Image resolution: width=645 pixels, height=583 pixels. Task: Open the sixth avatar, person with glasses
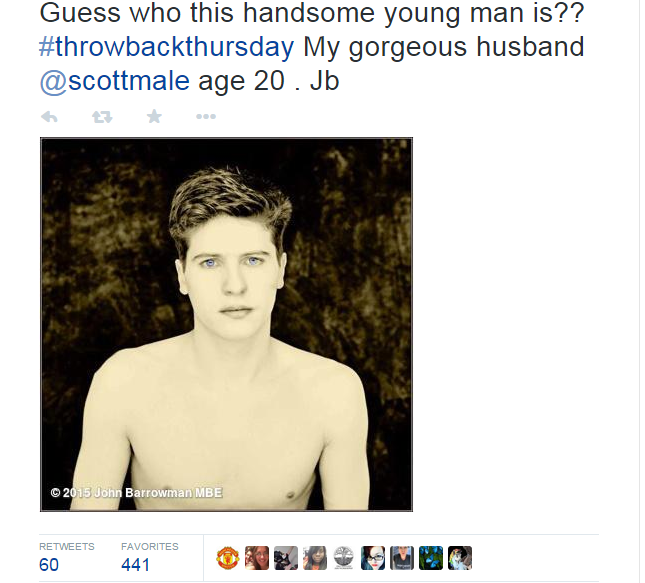coord(373,557)
